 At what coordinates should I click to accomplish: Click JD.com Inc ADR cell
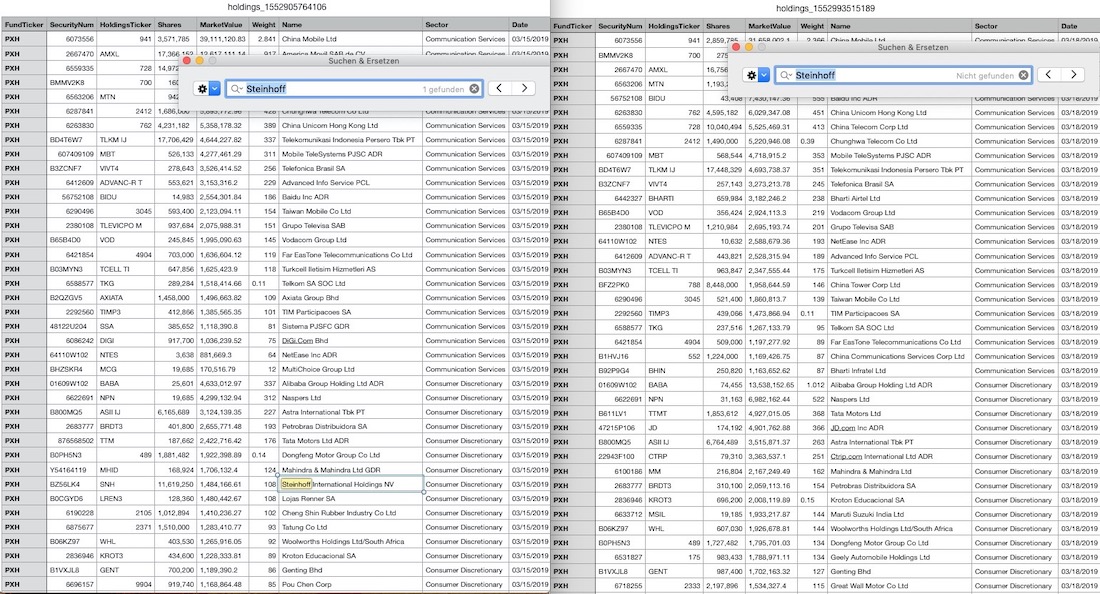899,428
